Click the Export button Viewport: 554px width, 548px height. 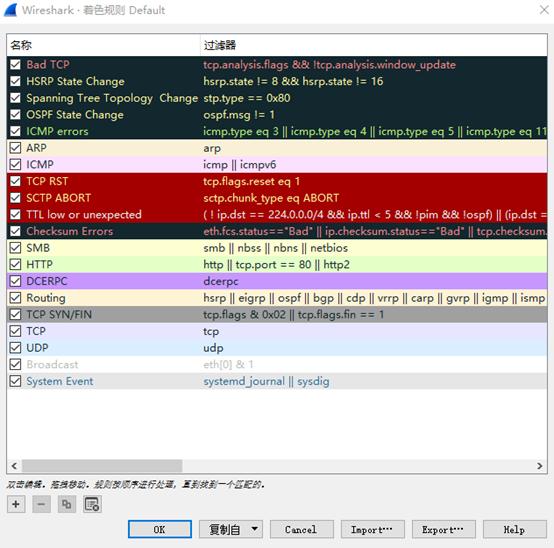coord(443,529)
